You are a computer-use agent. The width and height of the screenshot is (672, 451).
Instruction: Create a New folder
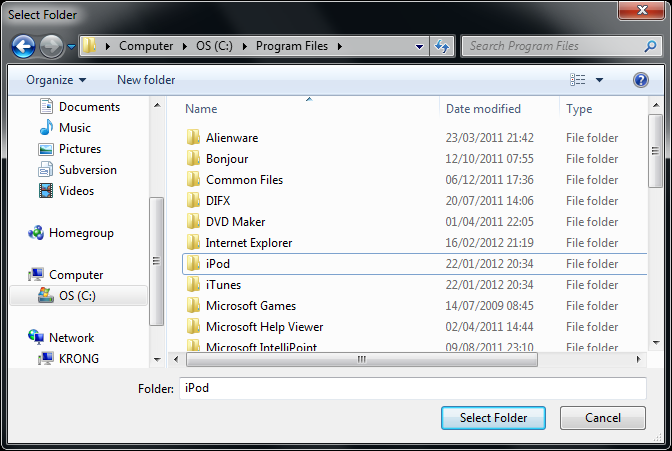tap(146, 80)
